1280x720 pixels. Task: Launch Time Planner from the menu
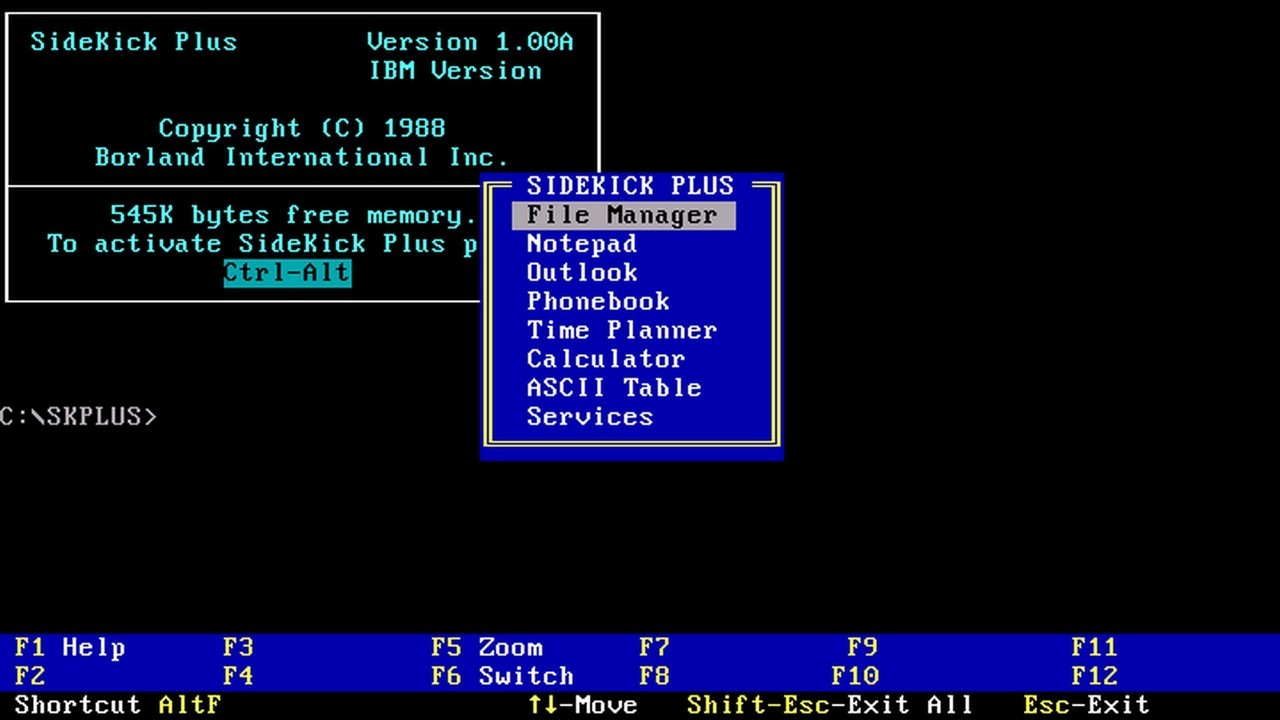[621, 331]
